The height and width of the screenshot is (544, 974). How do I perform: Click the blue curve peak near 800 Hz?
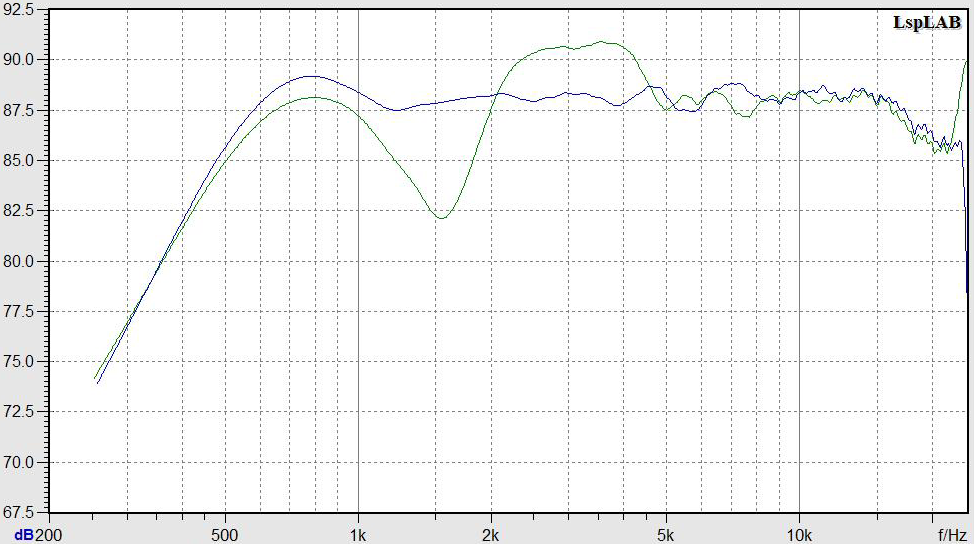click(x=311, y=76)
